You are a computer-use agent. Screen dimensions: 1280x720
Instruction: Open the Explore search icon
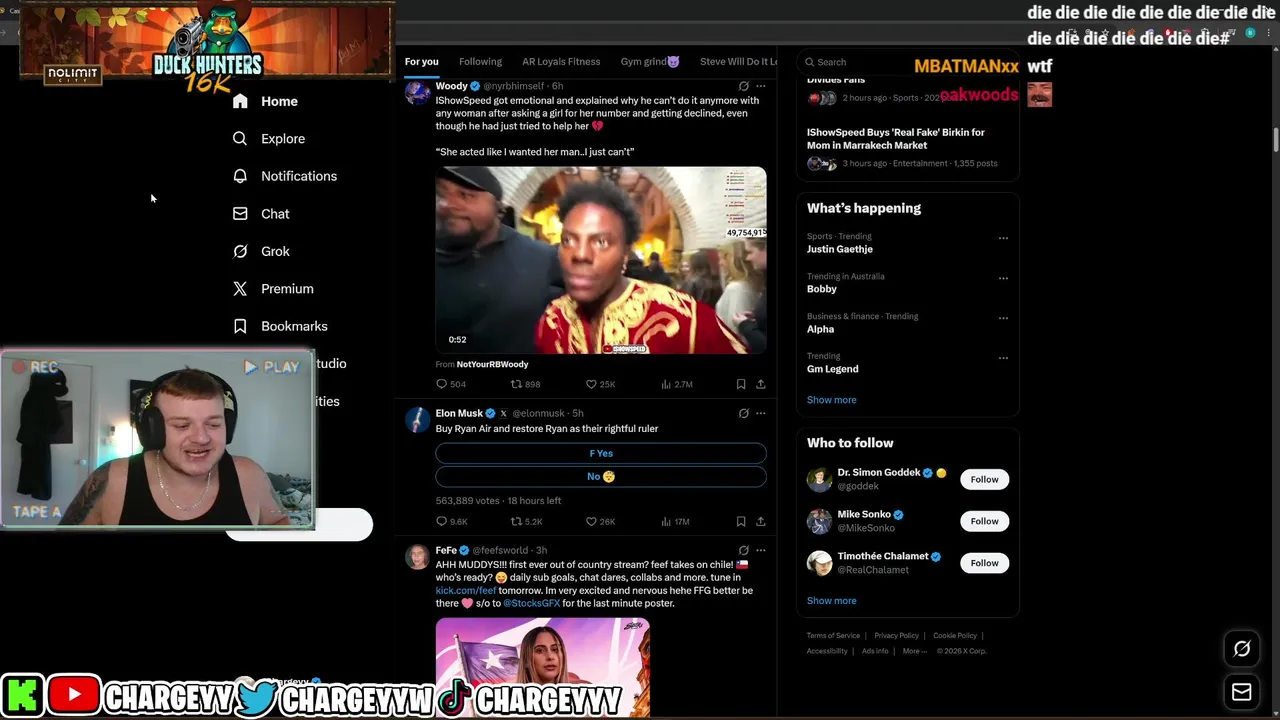(240, 139)
